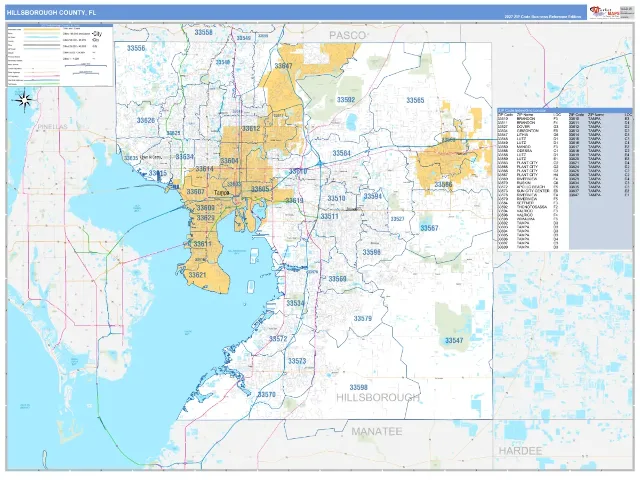Click the Tampa city label
The width and height of the screenshot is (640, 480).
(222, 193)
